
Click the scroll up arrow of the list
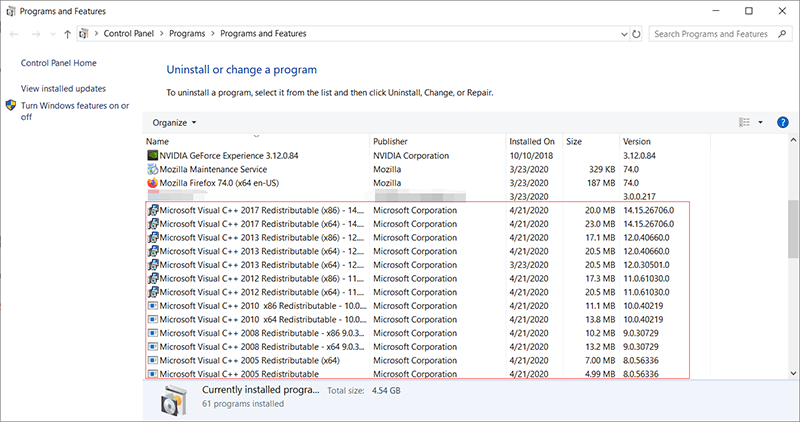[793, 140]
